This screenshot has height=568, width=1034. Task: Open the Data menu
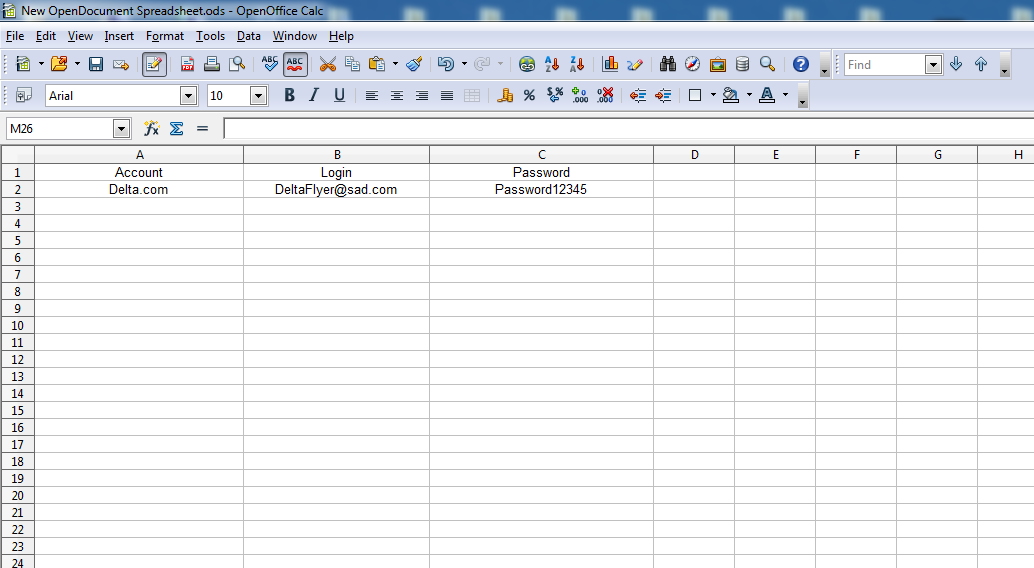pos(249,36)
